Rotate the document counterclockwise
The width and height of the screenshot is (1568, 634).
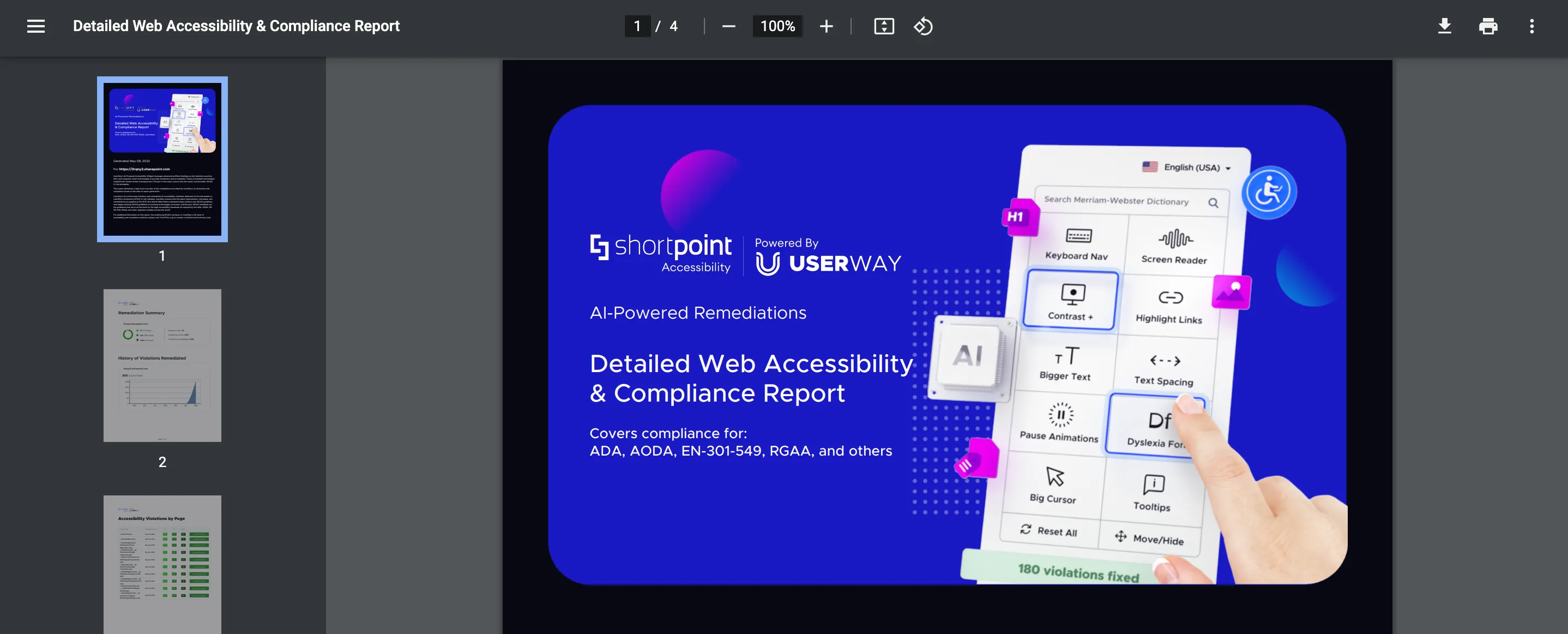click(923, 26)
